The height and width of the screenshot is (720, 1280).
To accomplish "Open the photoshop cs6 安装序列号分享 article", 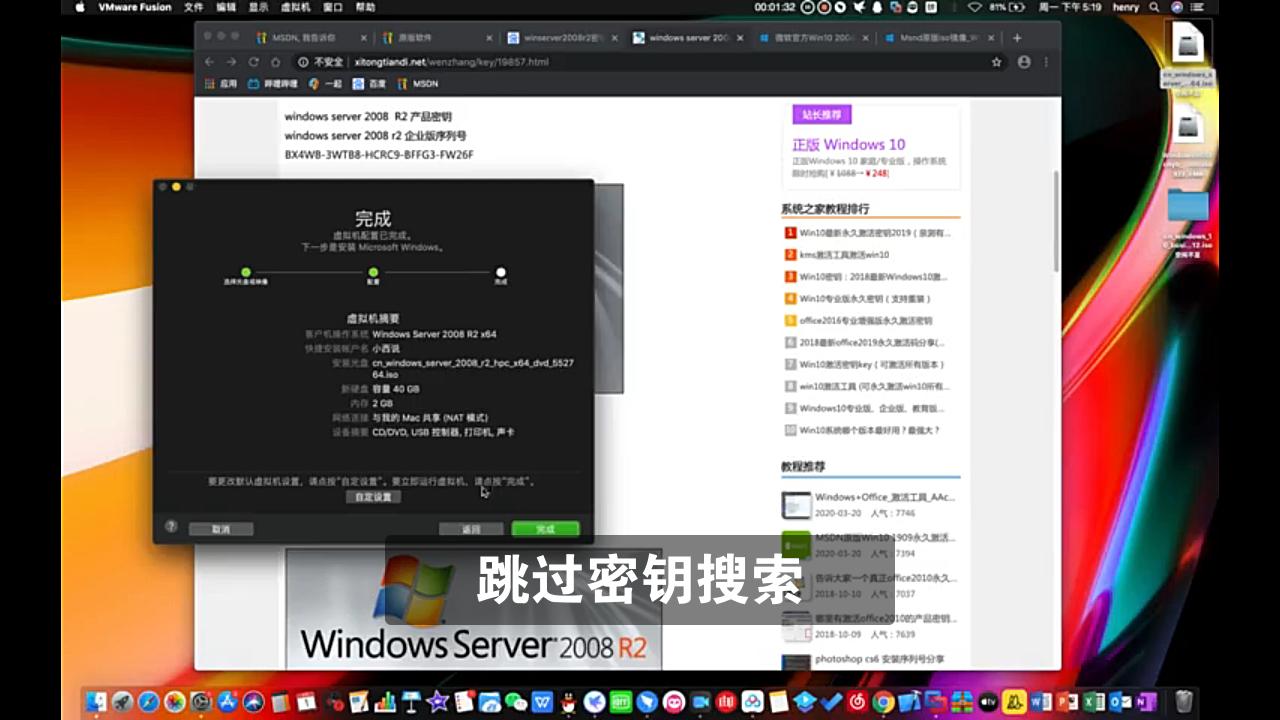I will point(879,659).
